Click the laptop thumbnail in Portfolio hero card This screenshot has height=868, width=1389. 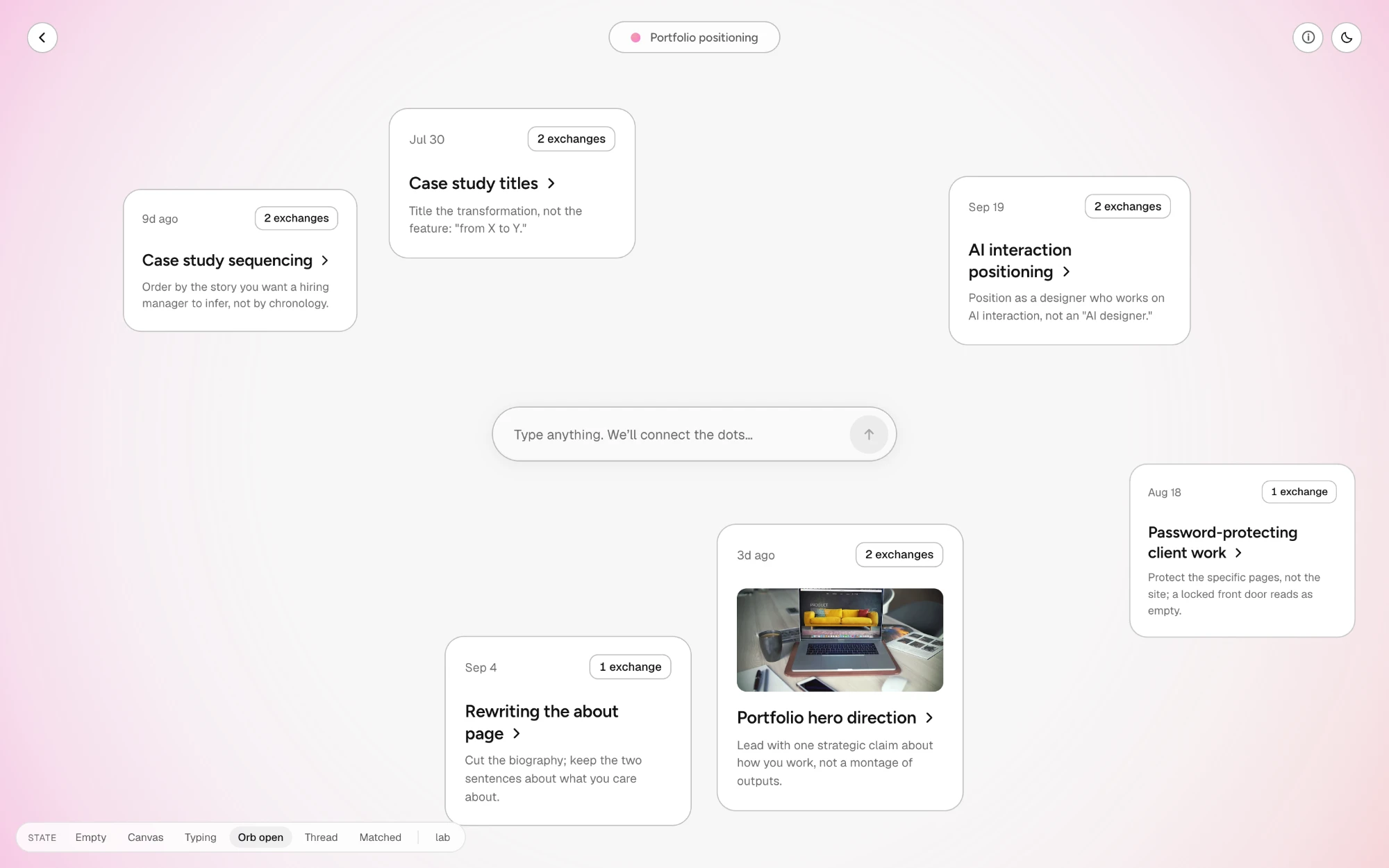(840, 640)
